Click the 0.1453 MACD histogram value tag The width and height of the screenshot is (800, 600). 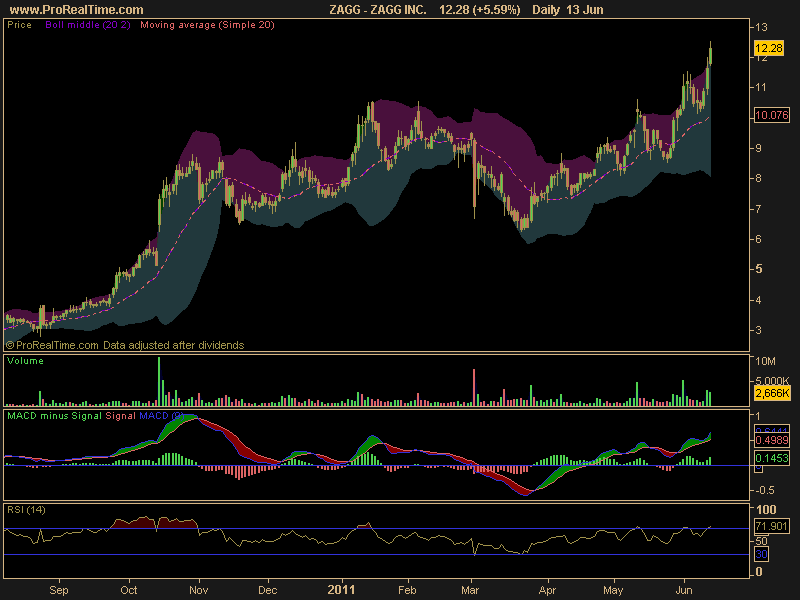(x=771, y=458)
